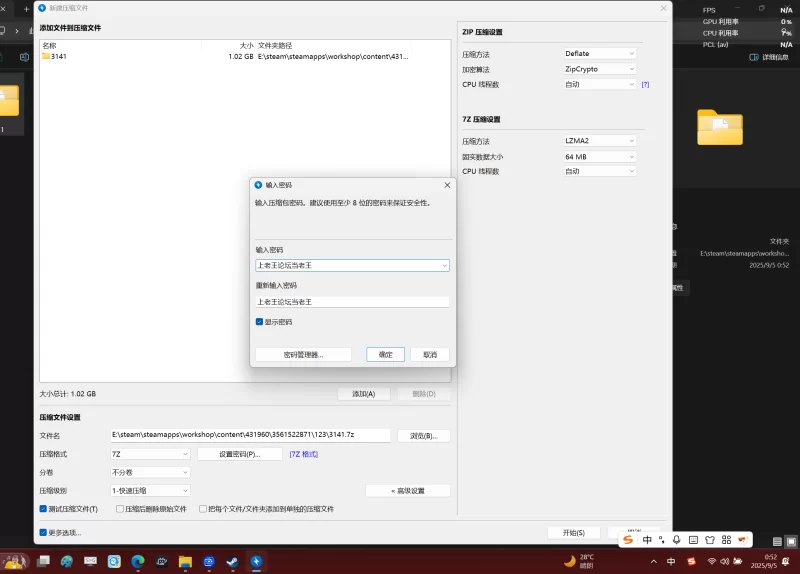The image size is (800, 574).
Task: Click the microphone voice input on Sogou bar
Action: 677,540
